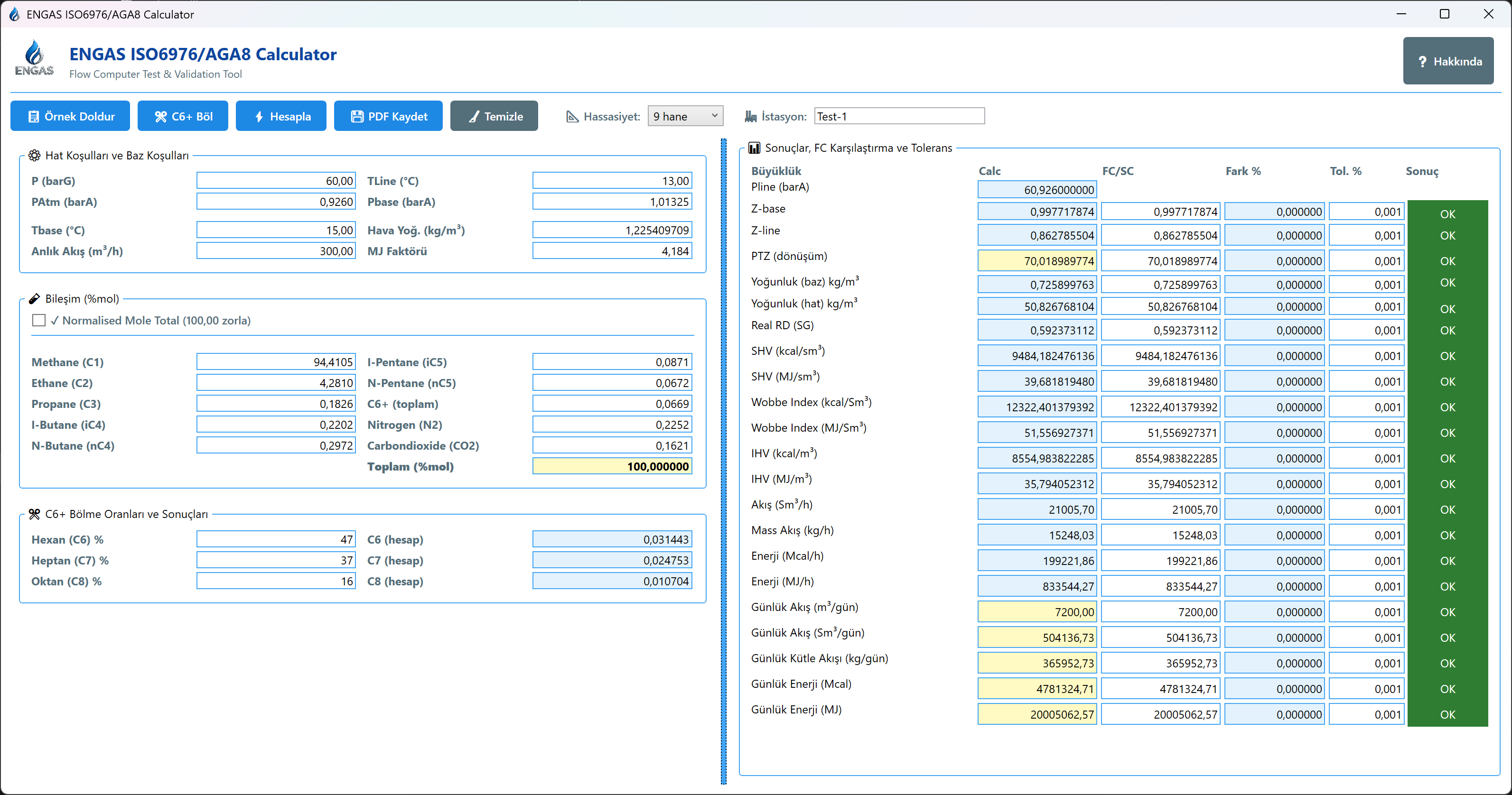Click the Test-1 İstasyon text field
The width and height of the screenshot is (1512, 795).
(899, 116)
